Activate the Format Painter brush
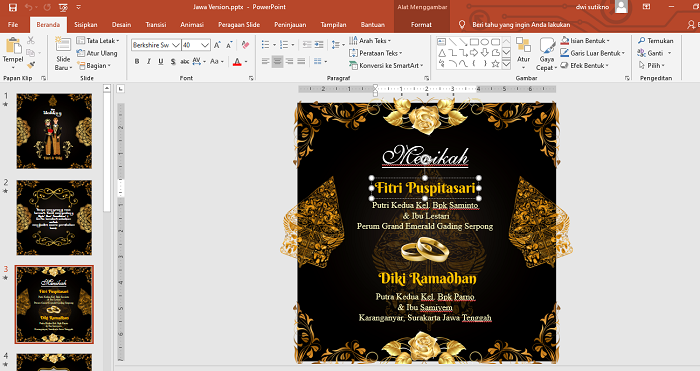The width and height of the screenshot is (700, 371). [30, 65]
